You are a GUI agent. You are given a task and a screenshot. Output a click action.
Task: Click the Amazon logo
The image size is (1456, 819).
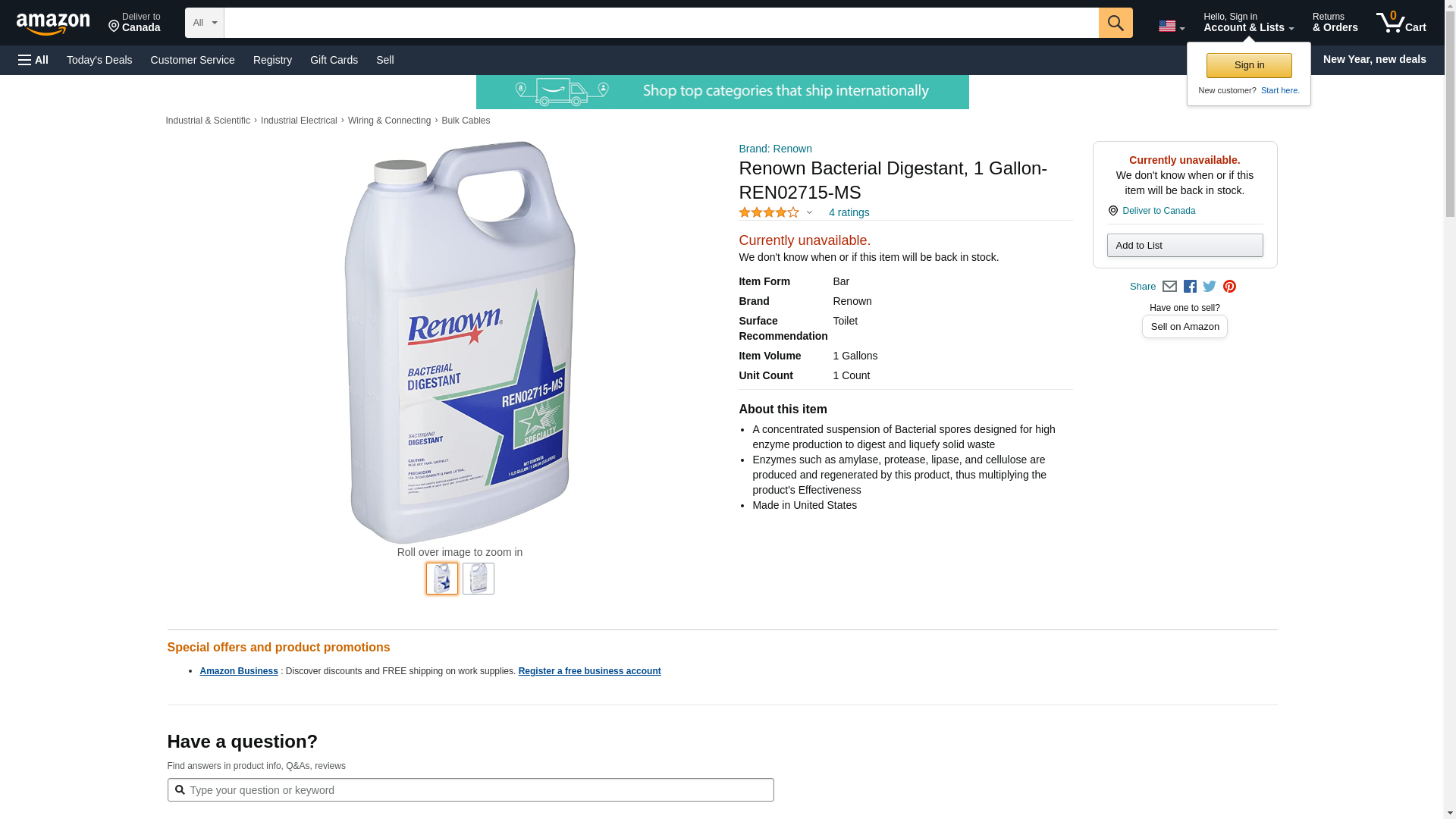click(x=53, y=24)
